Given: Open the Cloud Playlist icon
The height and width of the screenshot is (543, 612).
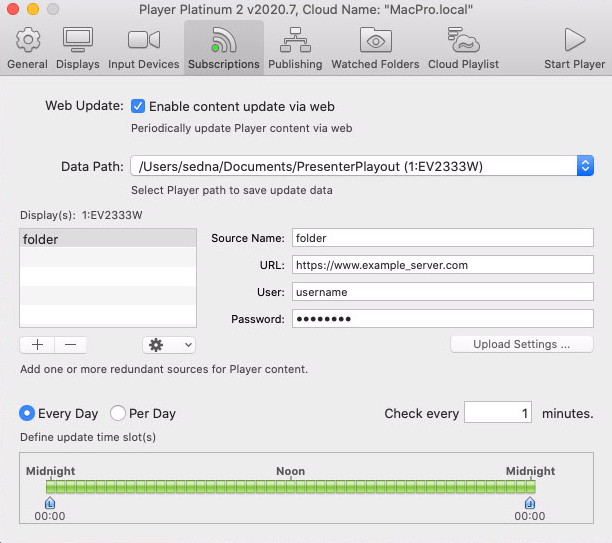Looking at the screenshot, I should point(463,40).
